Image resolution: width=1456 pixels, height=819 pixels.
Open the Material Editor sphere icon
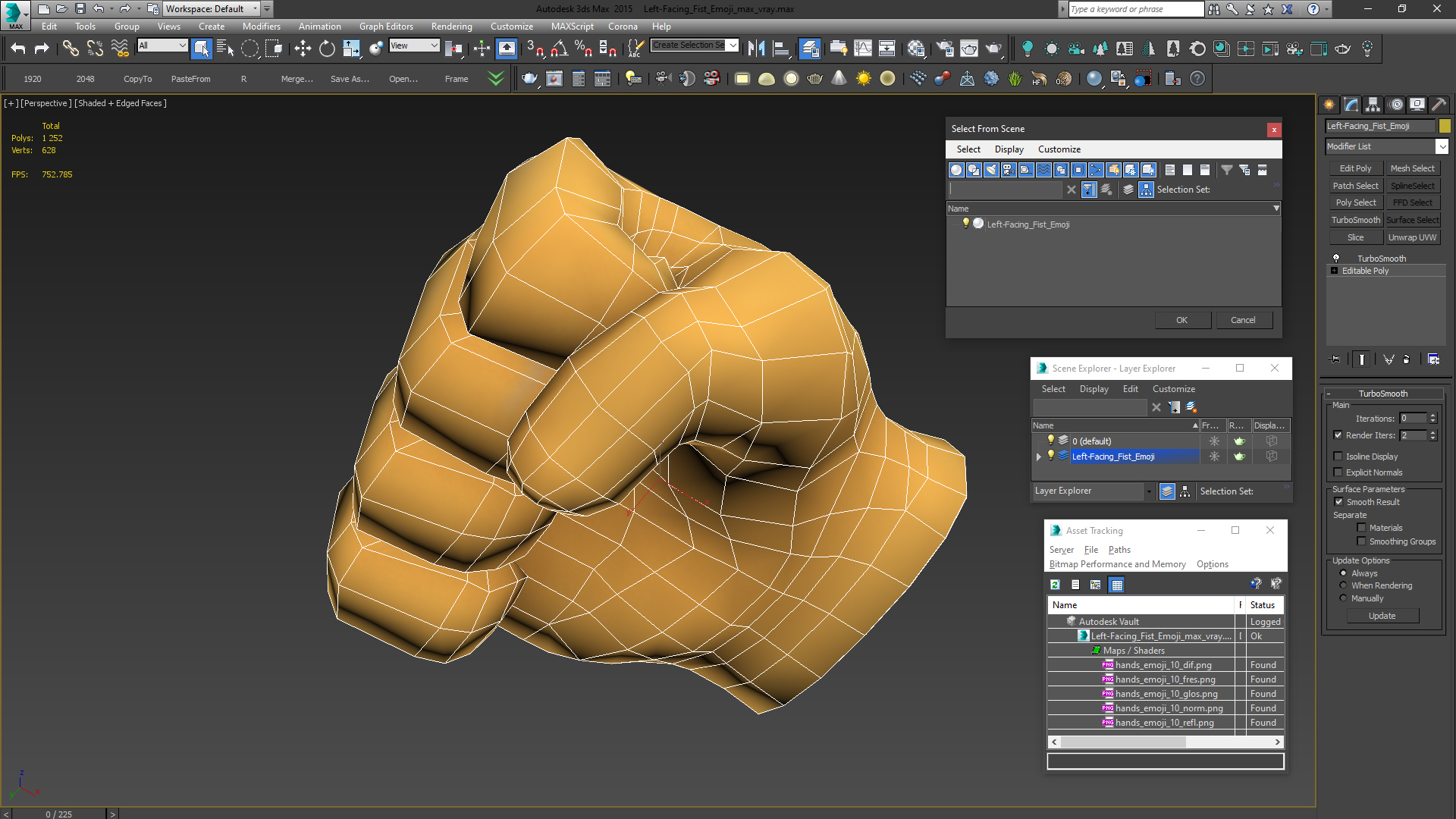pyautogui.click(x=916, y=49)
